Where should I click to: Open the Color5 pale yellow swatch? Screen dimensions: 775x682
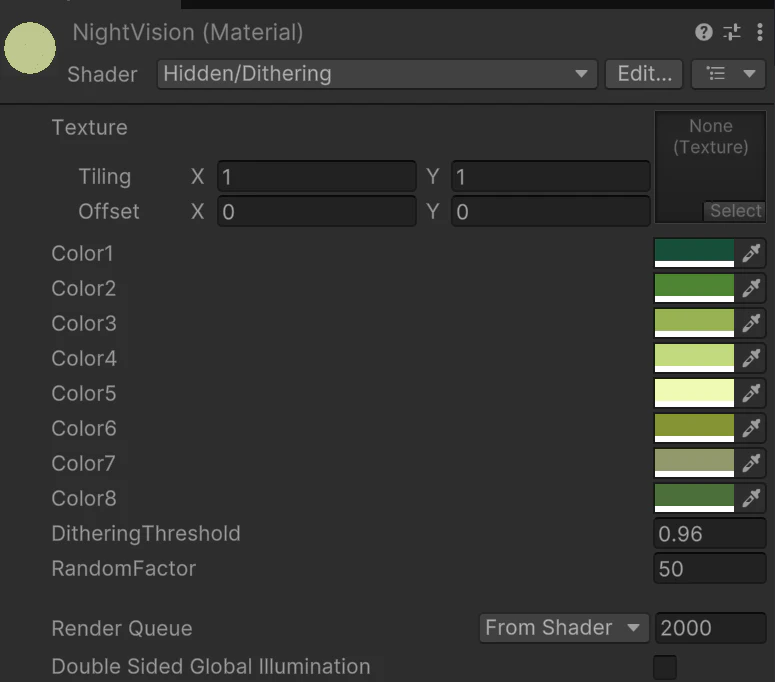[x=694, y=393]
